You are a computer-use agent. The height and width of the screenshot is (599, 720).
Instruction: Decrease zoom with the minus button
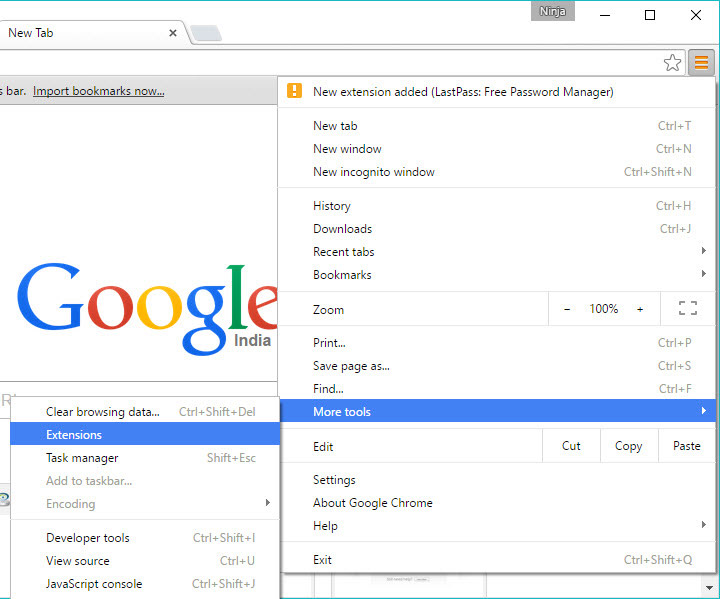tap(567, 309)
